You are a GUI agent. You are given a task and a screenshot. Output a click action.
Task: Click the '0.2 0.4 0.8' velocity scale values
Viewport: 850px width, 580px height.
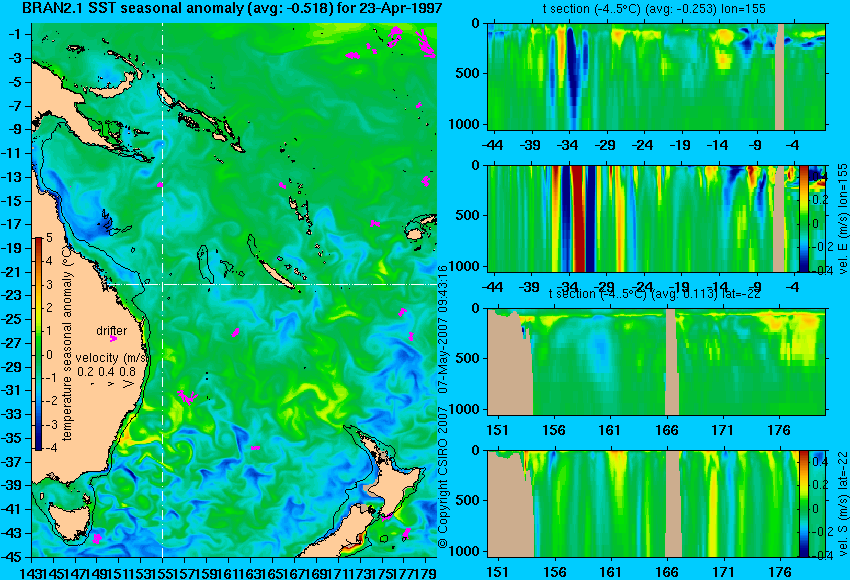click(106, 372)
